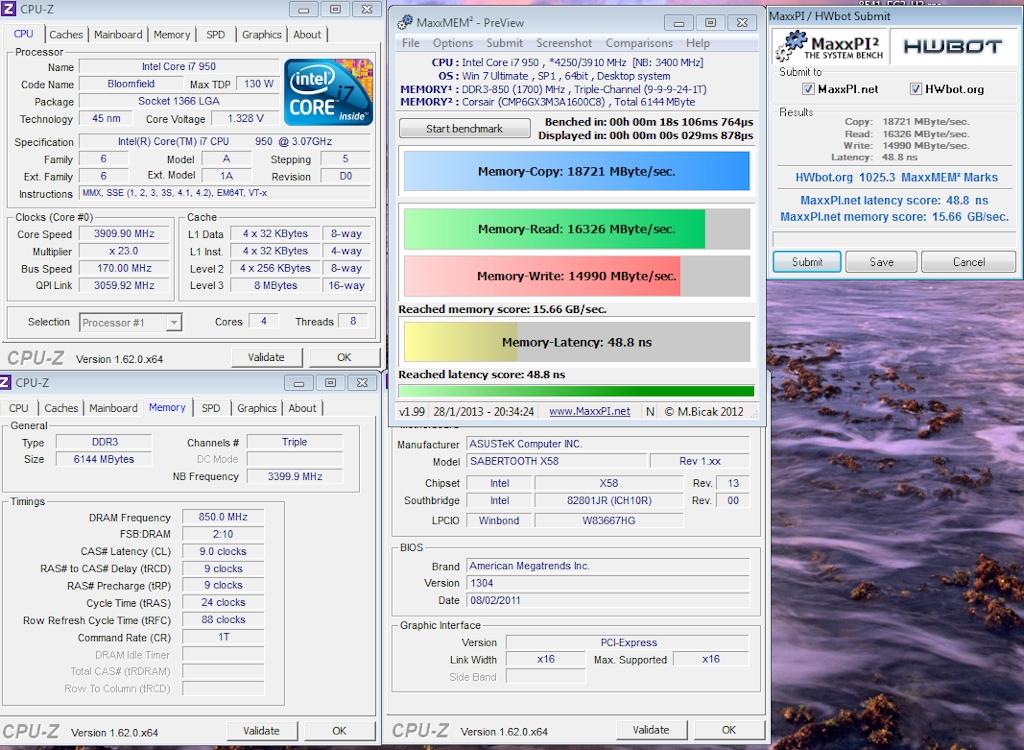This screenshot has height=750, width=1024.
Task: Open the Options menu in MaxxMEM
Action: [453, 43]
